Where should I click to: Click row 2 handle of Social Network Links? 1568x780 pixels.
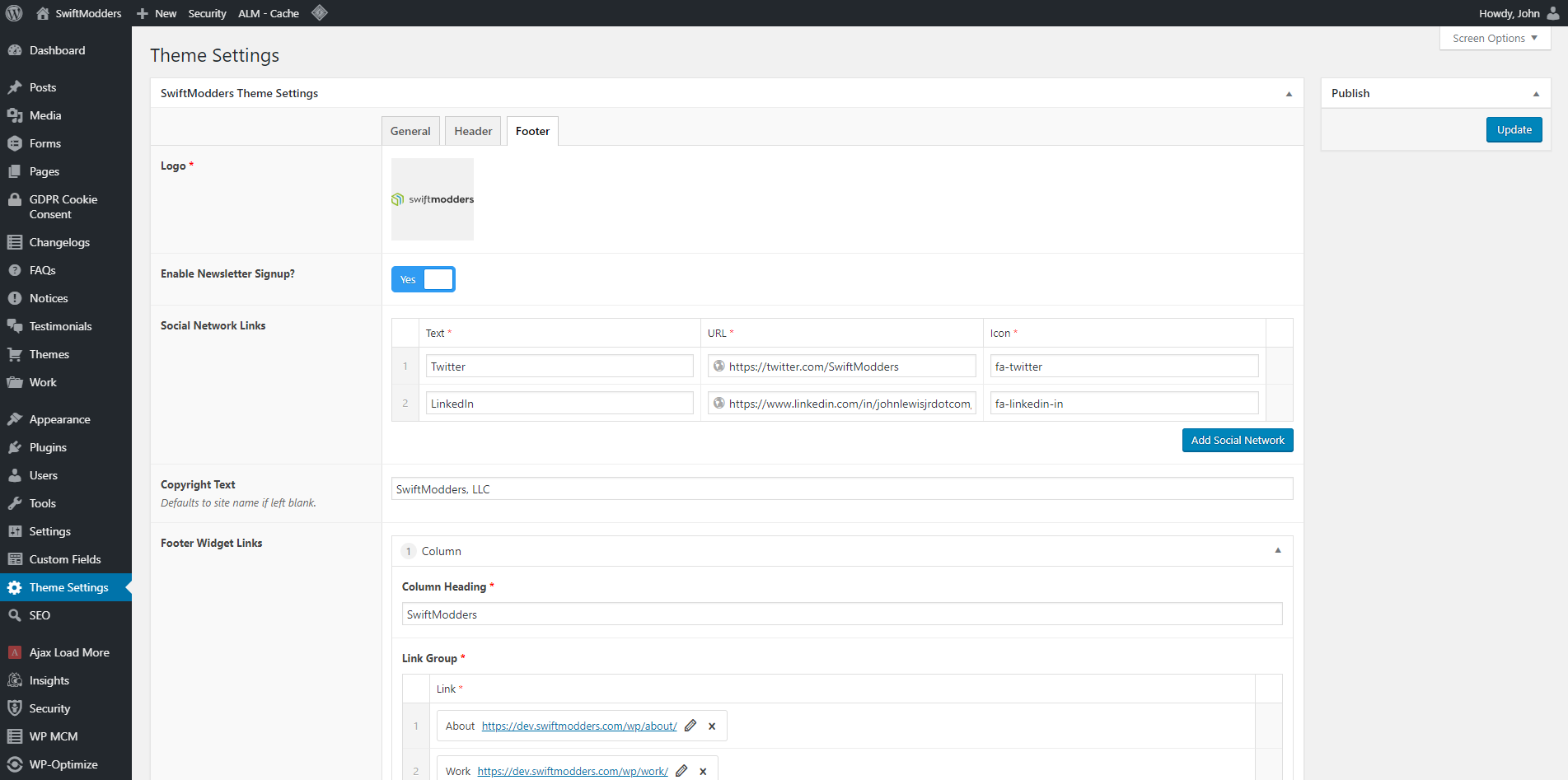pyautogui.click(x=405, y=403)
